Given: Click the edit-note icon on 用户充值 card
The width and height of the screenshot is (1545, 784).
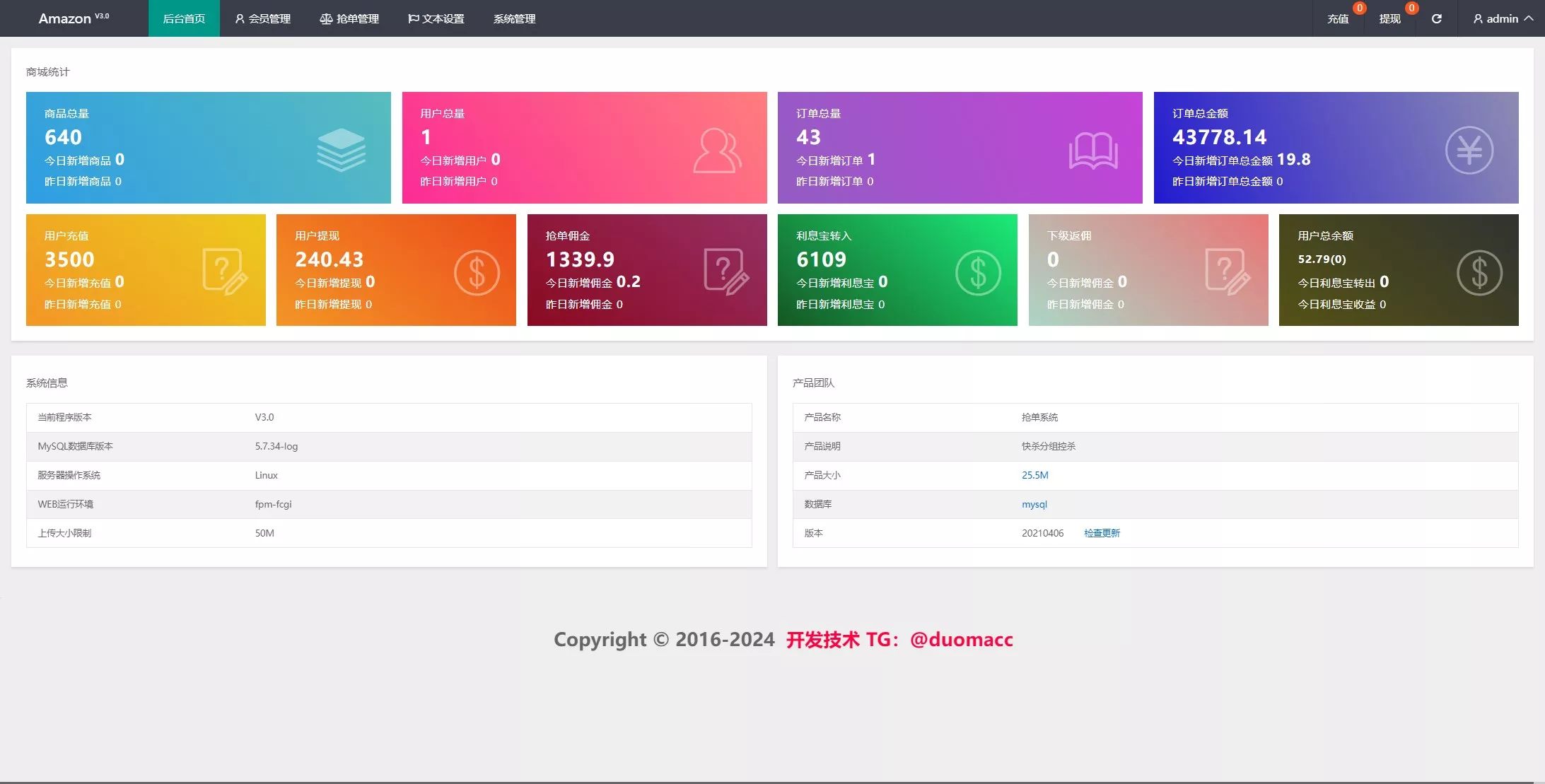Looking at the screenshot, I should point(224,271).
